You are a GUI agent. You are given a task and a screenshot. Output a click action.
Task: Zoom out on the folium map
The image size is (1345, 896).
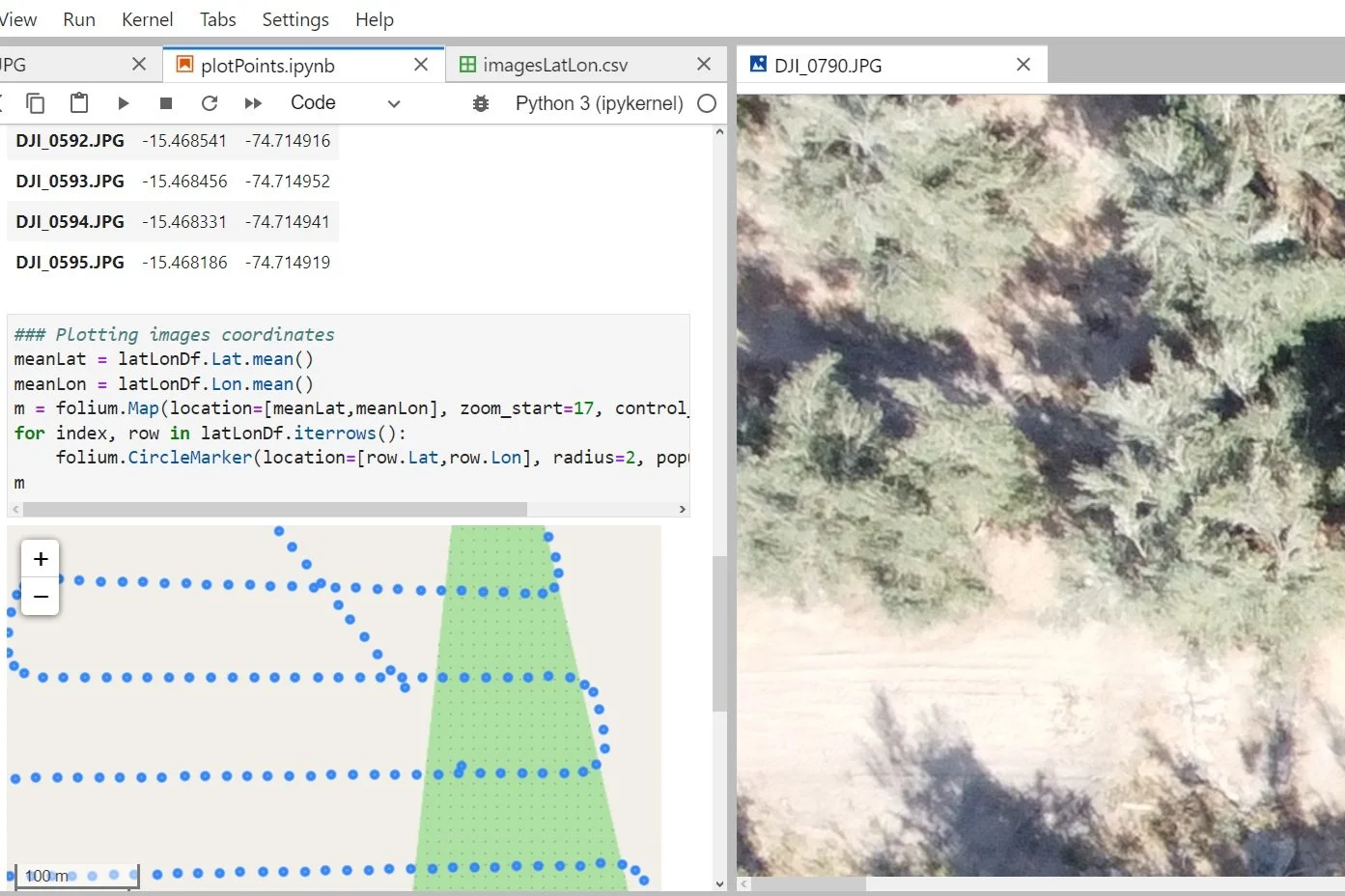[40, 597]
